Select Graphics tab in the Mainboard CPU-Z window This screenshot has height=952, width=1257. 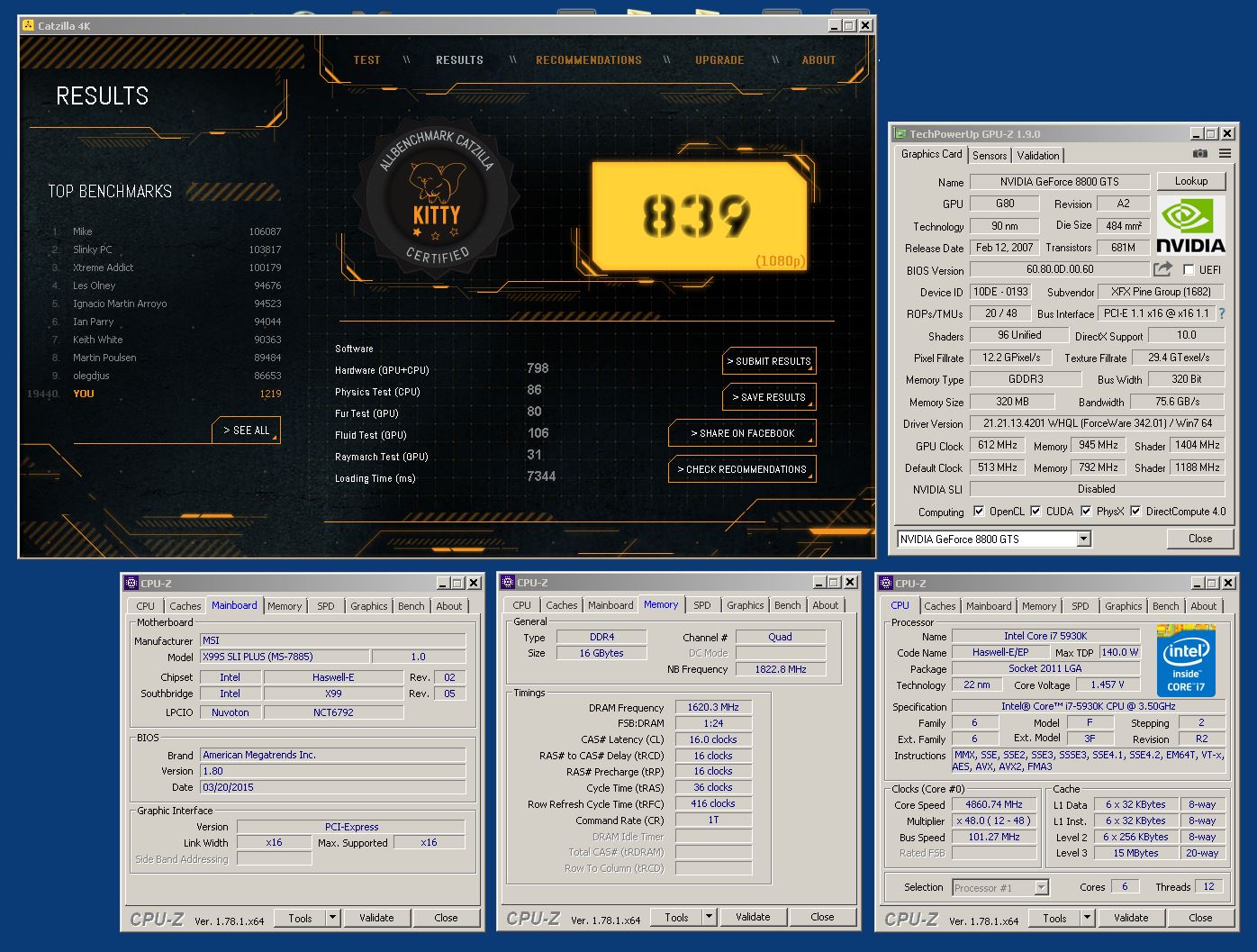(369, 606)
